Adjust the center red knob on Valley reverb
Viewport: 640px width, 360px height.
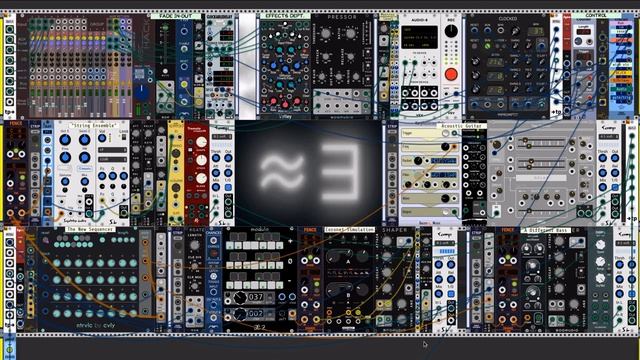click(x=285, y=105)
